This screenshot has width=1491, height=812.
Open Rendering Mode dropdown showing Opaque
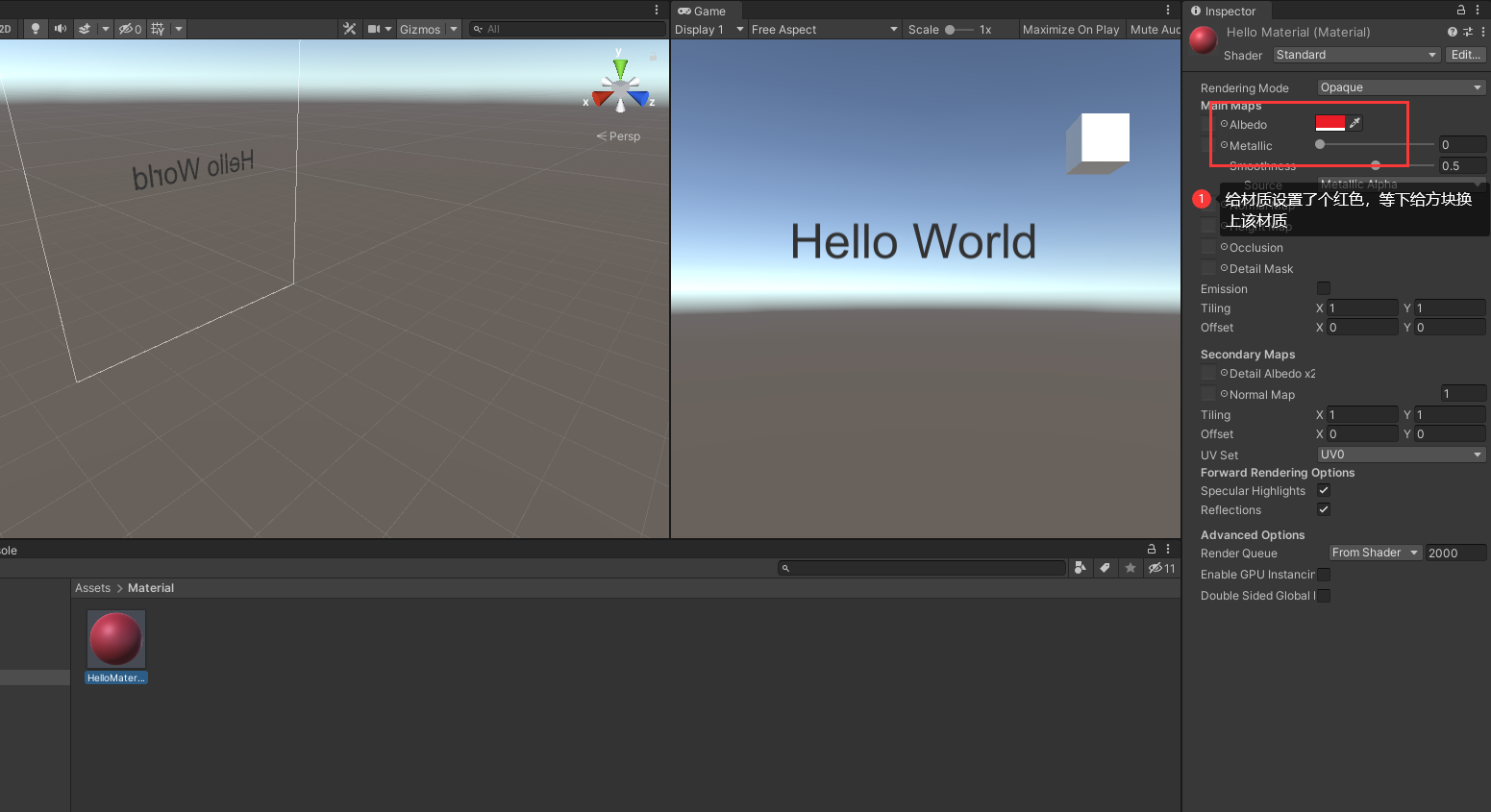point(1402,87)
